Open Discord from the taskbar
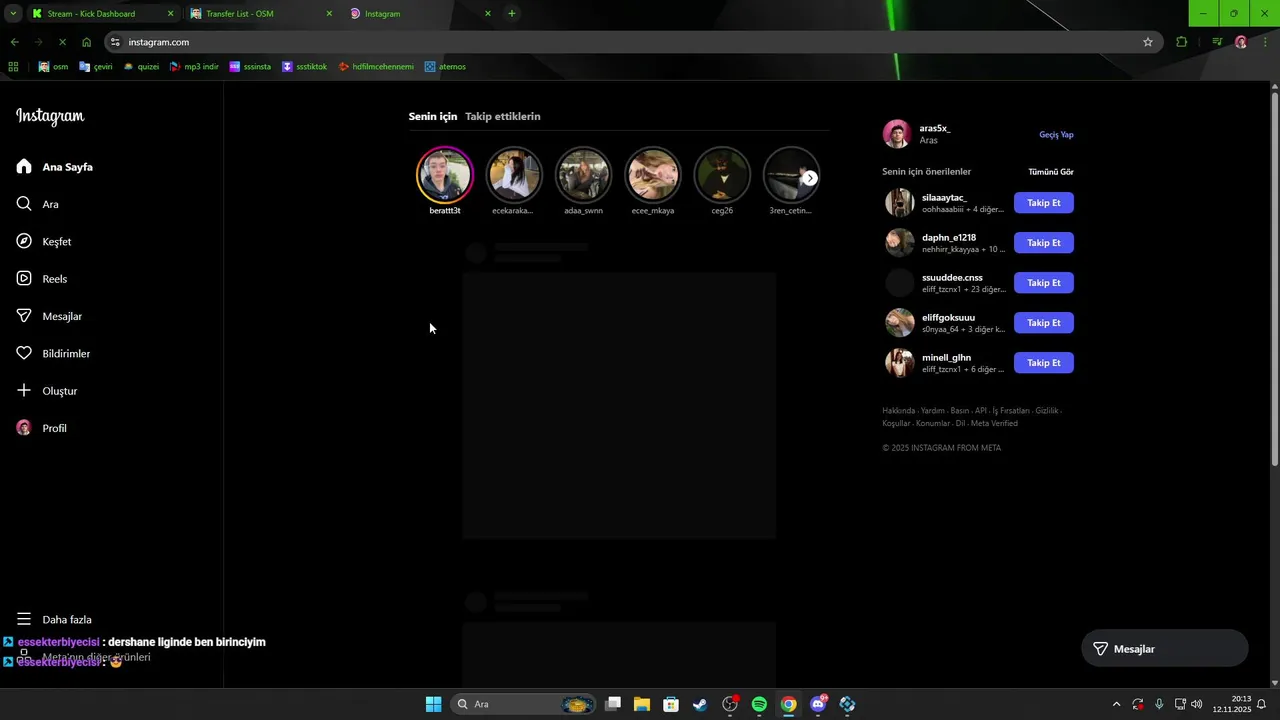The height and width of the screenshot is (720, 1280). [818, 704]
